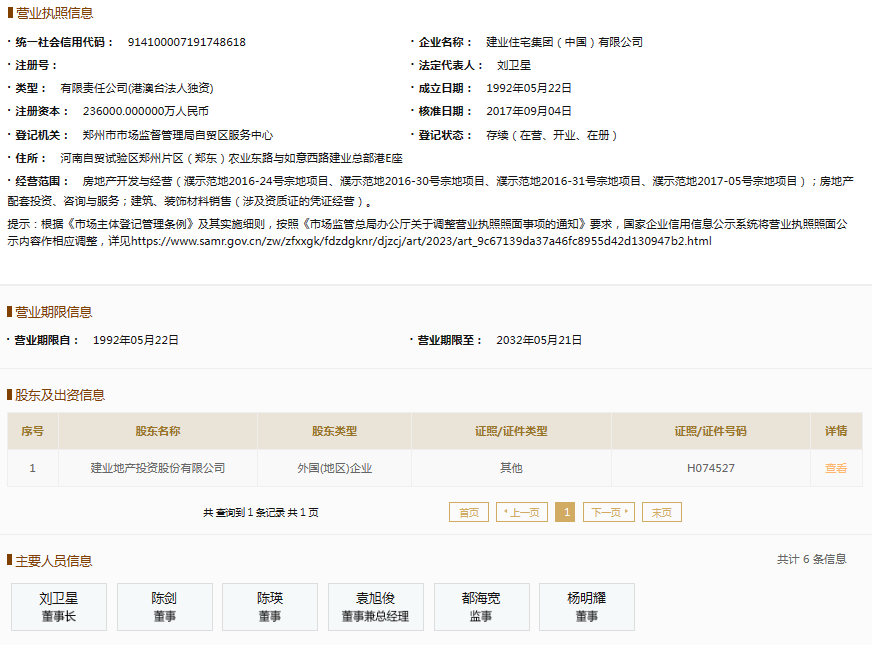The height and width of the screenshot is (645, 872).
Task: Open 郗海宽 监事 personnel card
Action: pos(481,606)
